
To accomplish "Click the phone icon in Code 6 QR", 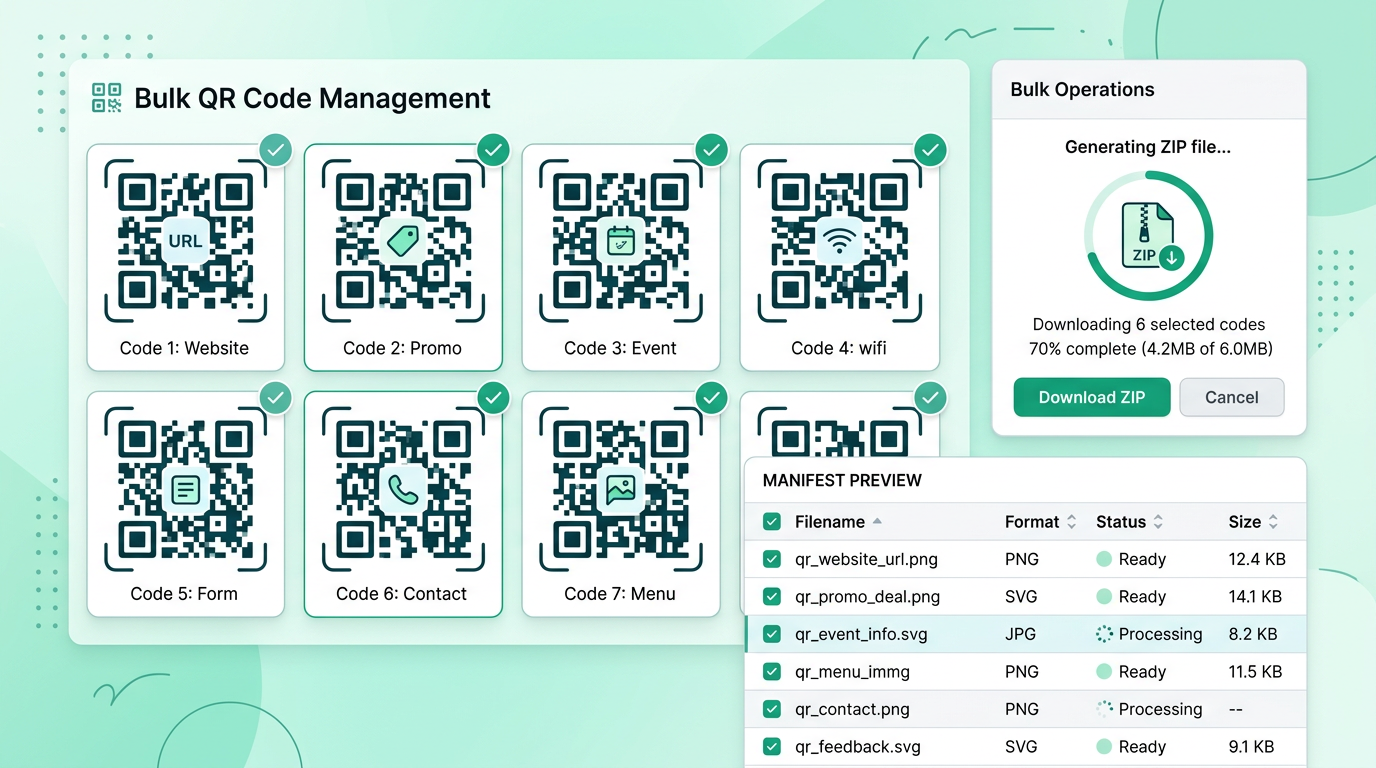I will (x=403, y=490).
